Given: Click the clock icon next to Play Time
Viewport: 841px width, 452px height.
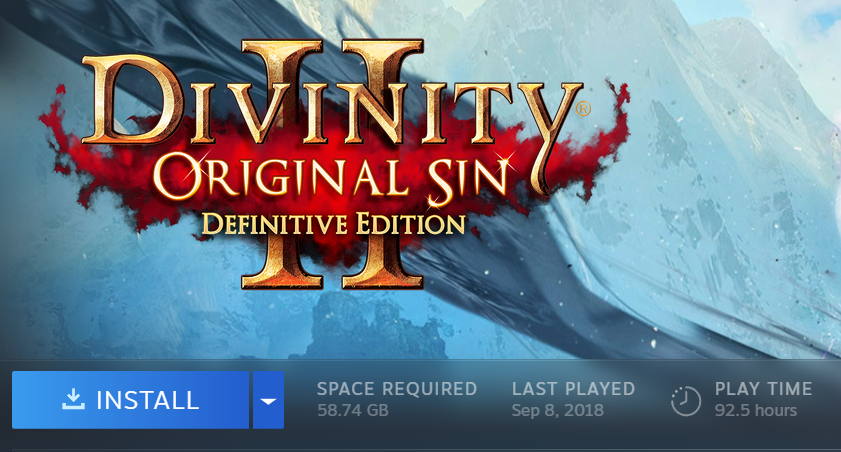Looking at the screenshot, I should (x=685, y=401).
